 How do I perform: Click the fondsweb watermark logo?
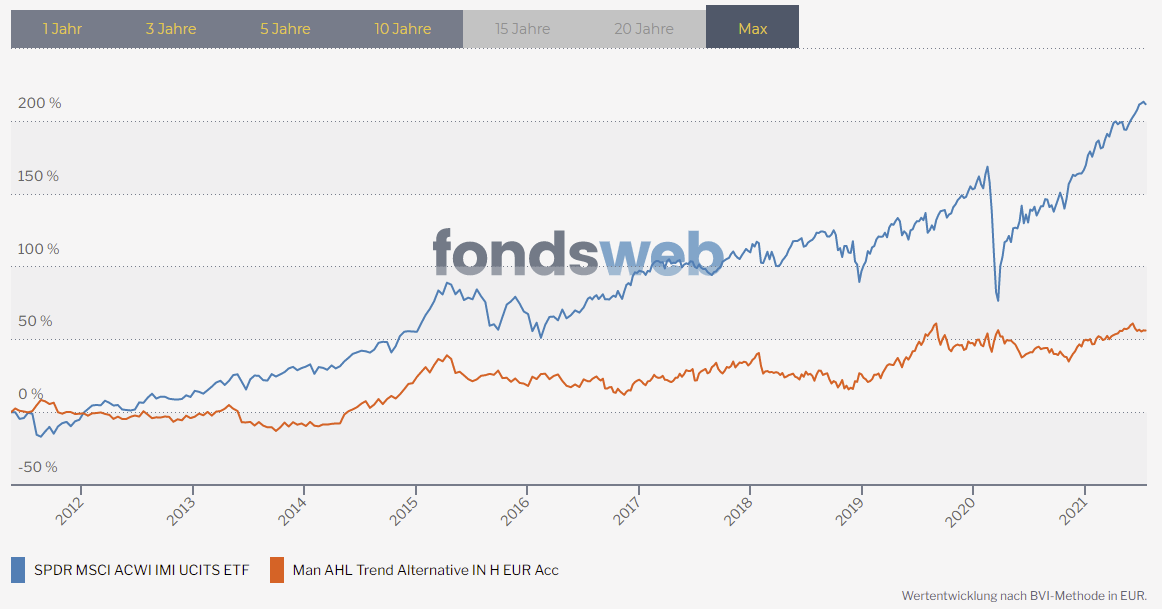pyautogui.click(x=578, y=252)
